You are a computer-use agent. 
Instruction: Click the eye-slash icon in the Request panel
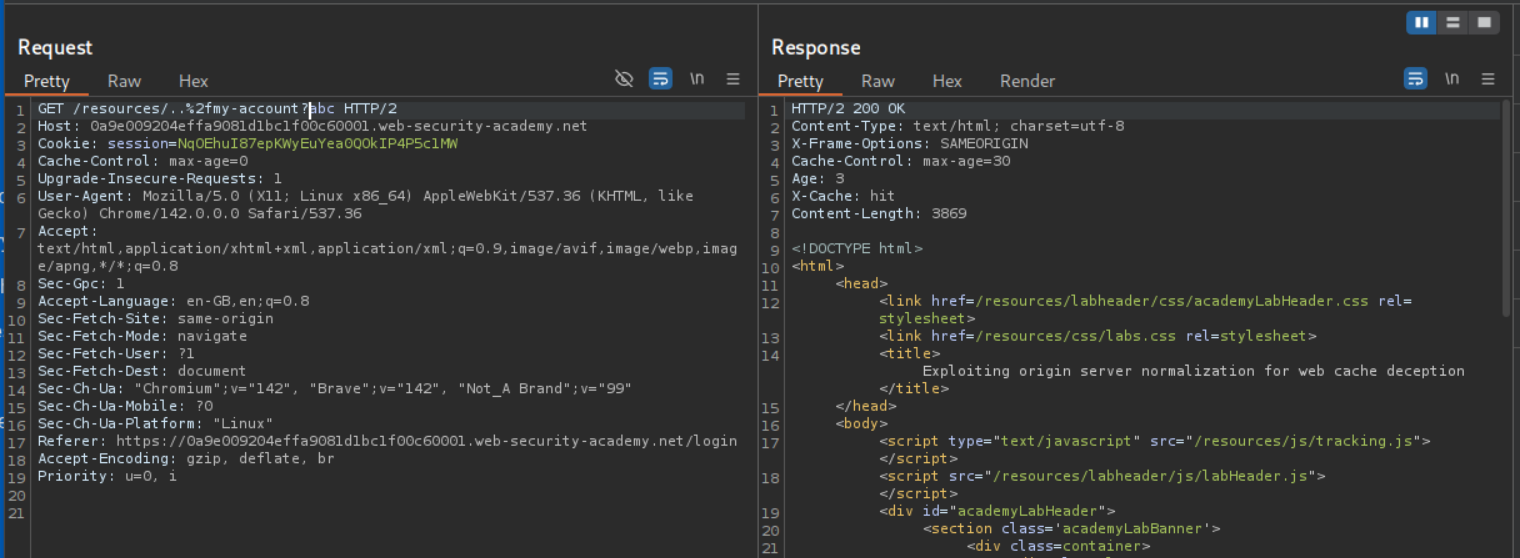click(x=624, y=79)
